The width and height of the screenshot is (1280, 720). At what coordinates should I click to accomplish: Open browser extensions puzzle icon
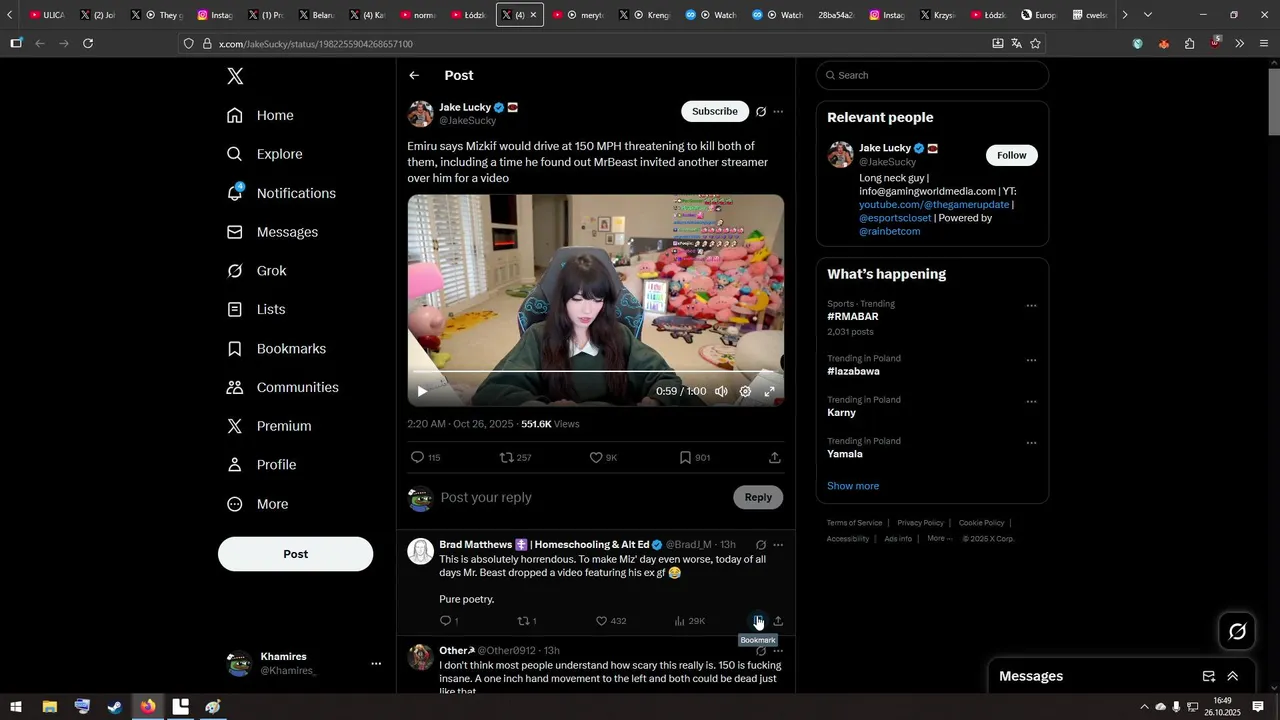(1189, 43)
